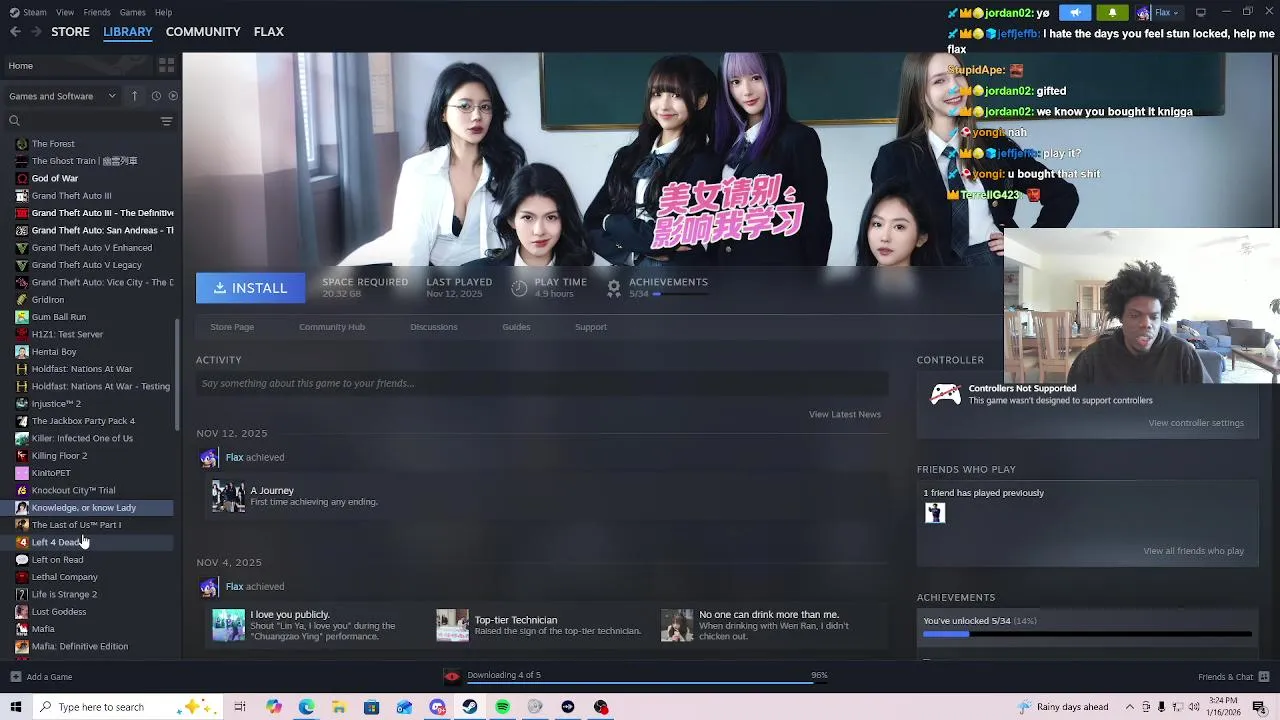The image size is (1280, 720).
Task: Click the Home library button
Action: (x=76, y=66)
